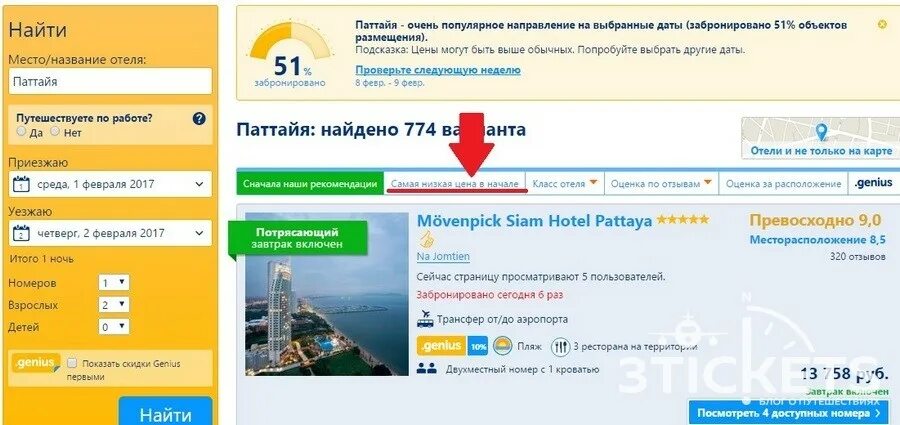Screen dimensions: 900x425
Task: Click the destination field containing Паттайя
Action: 110,82
